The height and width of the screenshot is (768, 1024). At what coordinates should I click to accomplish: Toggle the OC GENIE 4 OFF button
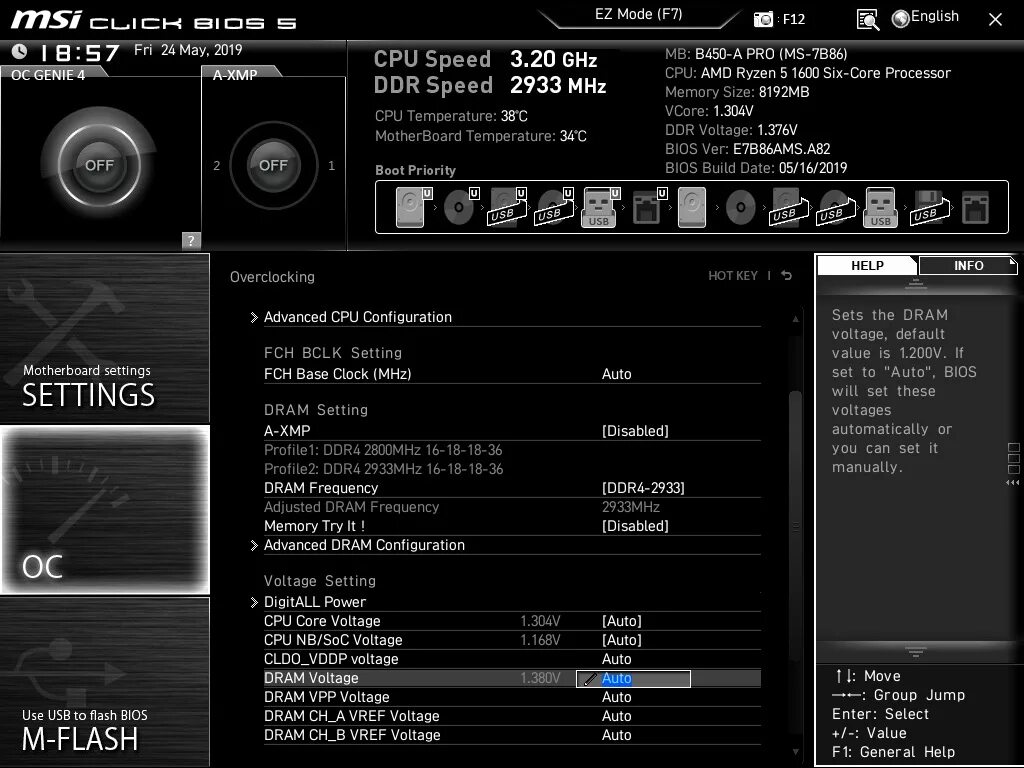click(99, 165)
